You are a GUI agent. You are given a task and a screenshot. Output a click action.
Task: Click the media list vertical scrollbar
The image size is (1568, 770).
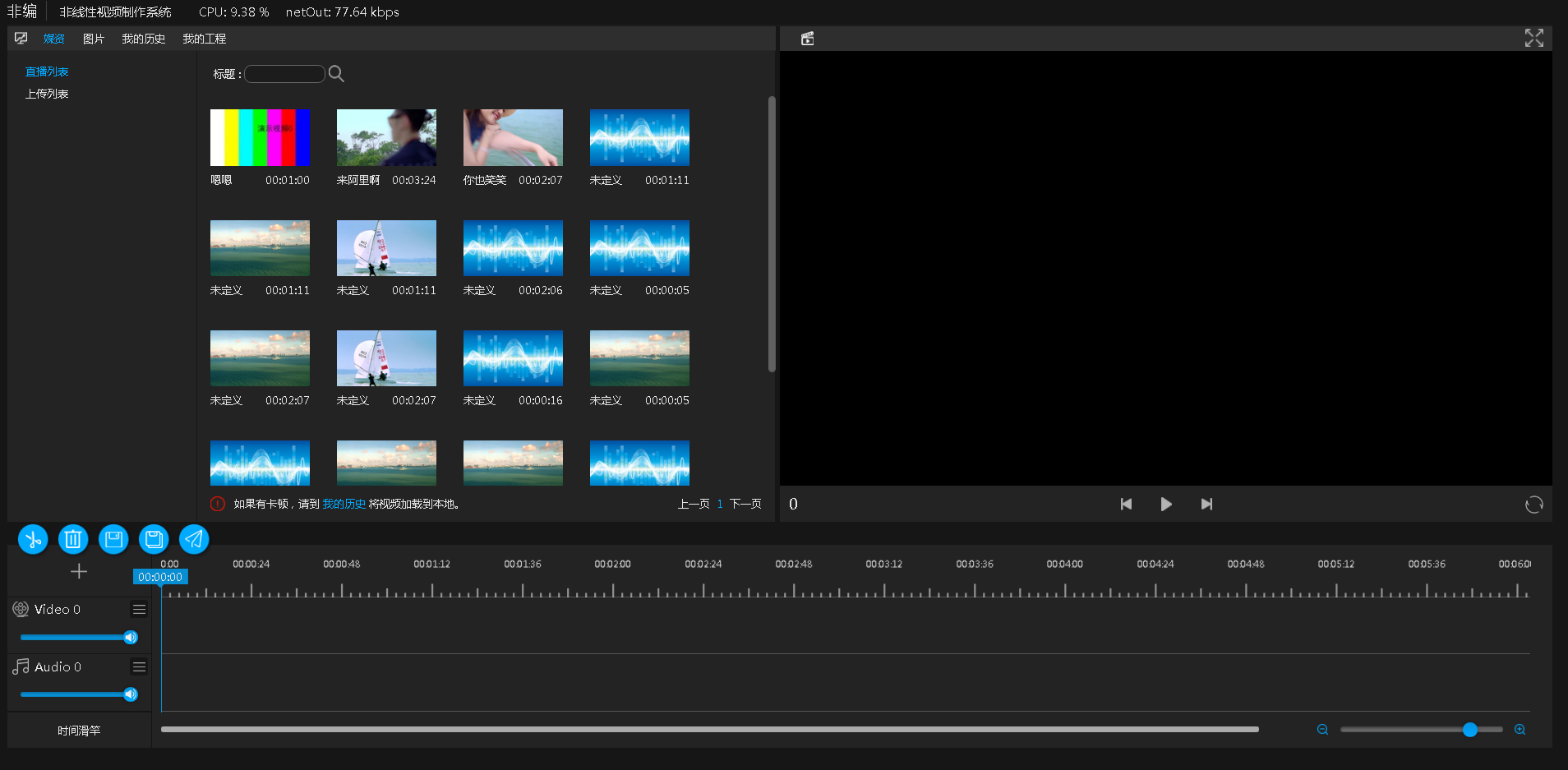tap(772, 234)
